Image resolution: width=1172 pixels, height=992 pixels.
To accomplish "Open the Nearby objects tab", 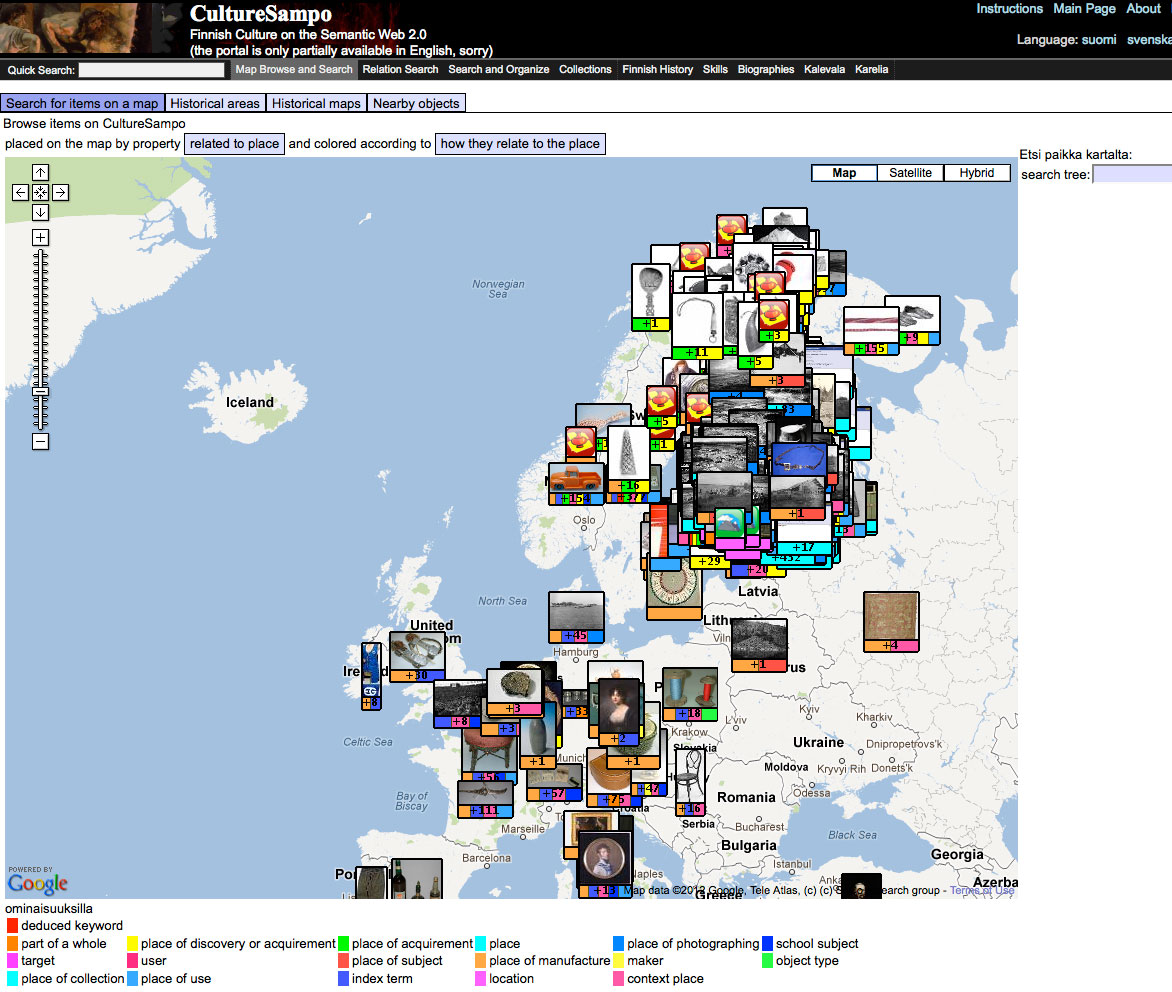I will click(416, 103).
